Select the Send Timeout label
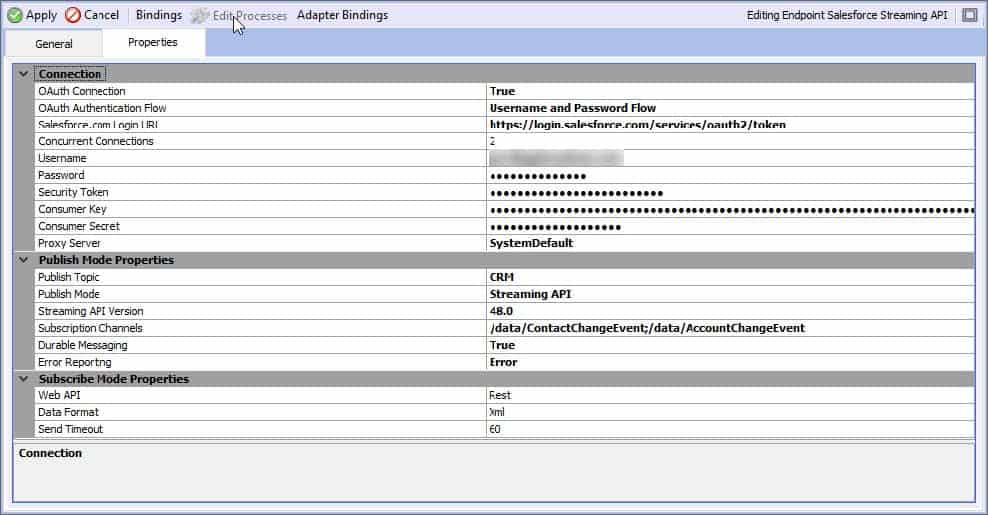Viewport: 988px width, 515px height. pos(70,429)
